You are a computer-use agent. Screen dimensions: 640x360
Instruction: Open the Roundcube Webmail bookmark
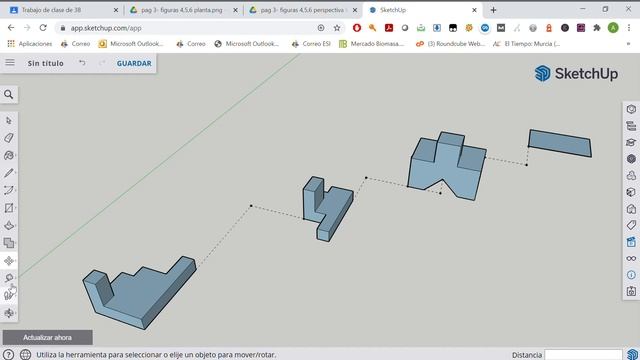click(x=450, y=44)
